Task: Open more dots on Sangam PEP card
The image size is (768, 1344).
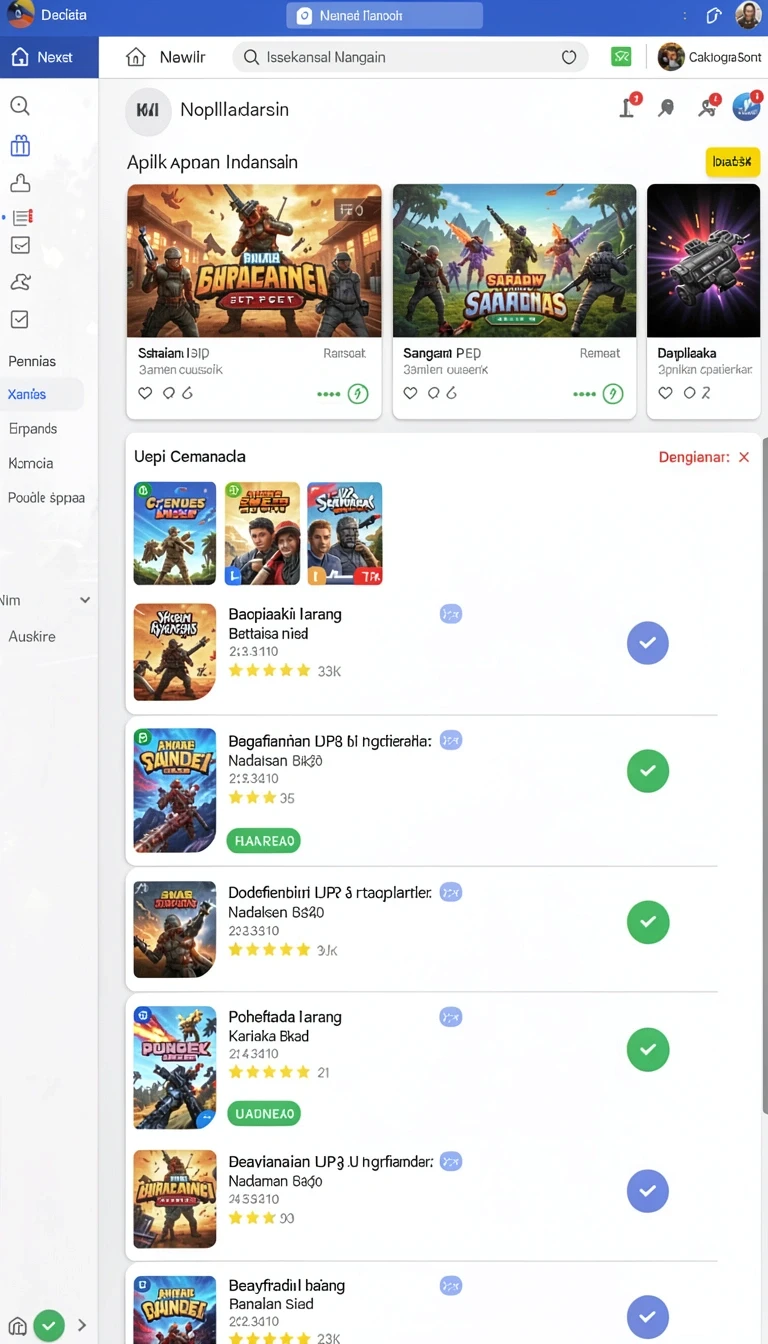Action: coord(584,394)
